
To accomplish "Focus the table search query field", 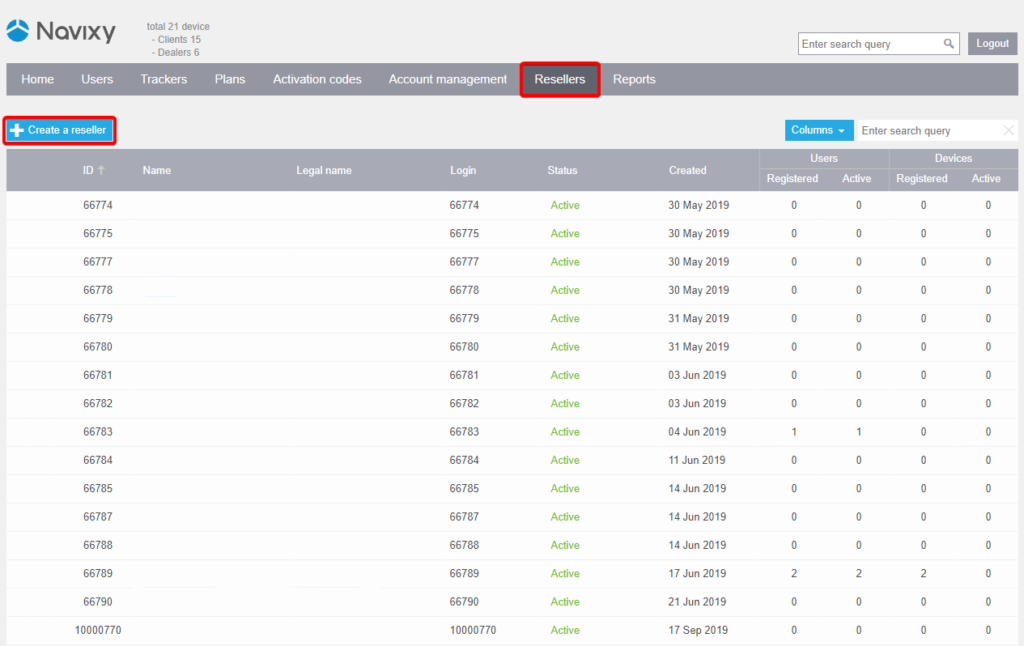I will pos(929,131).
